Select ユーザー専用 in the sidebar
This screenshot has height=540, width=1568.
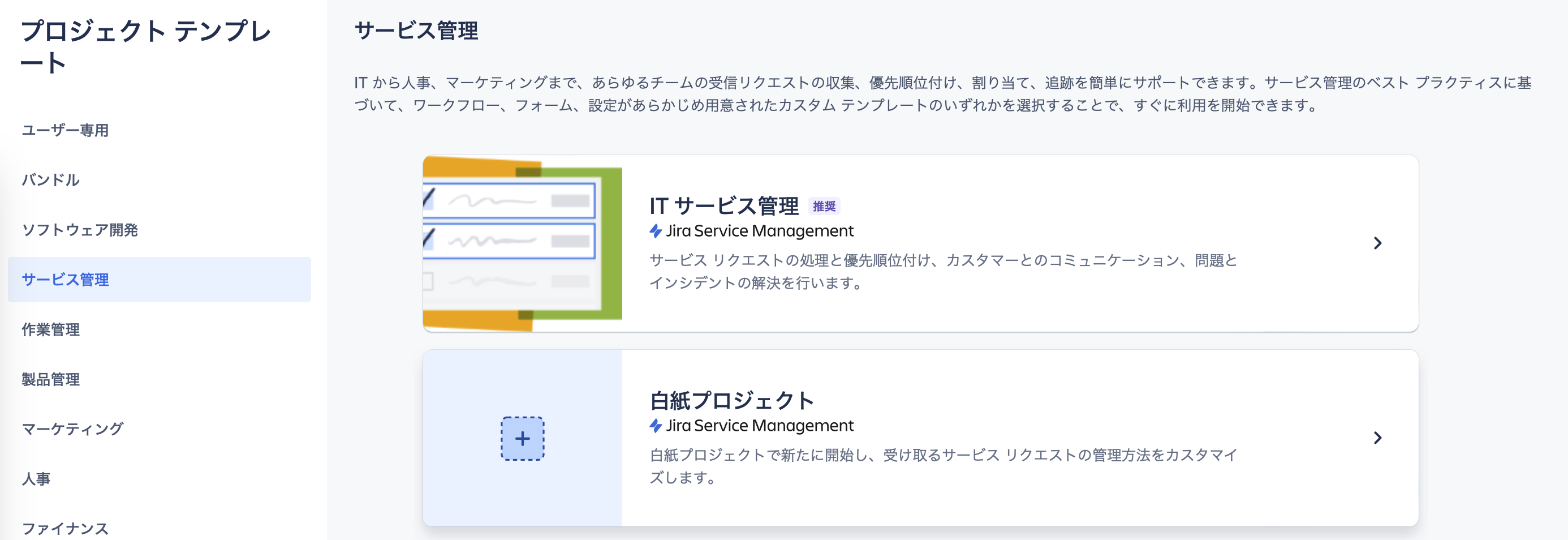click(x=65, y=130)
